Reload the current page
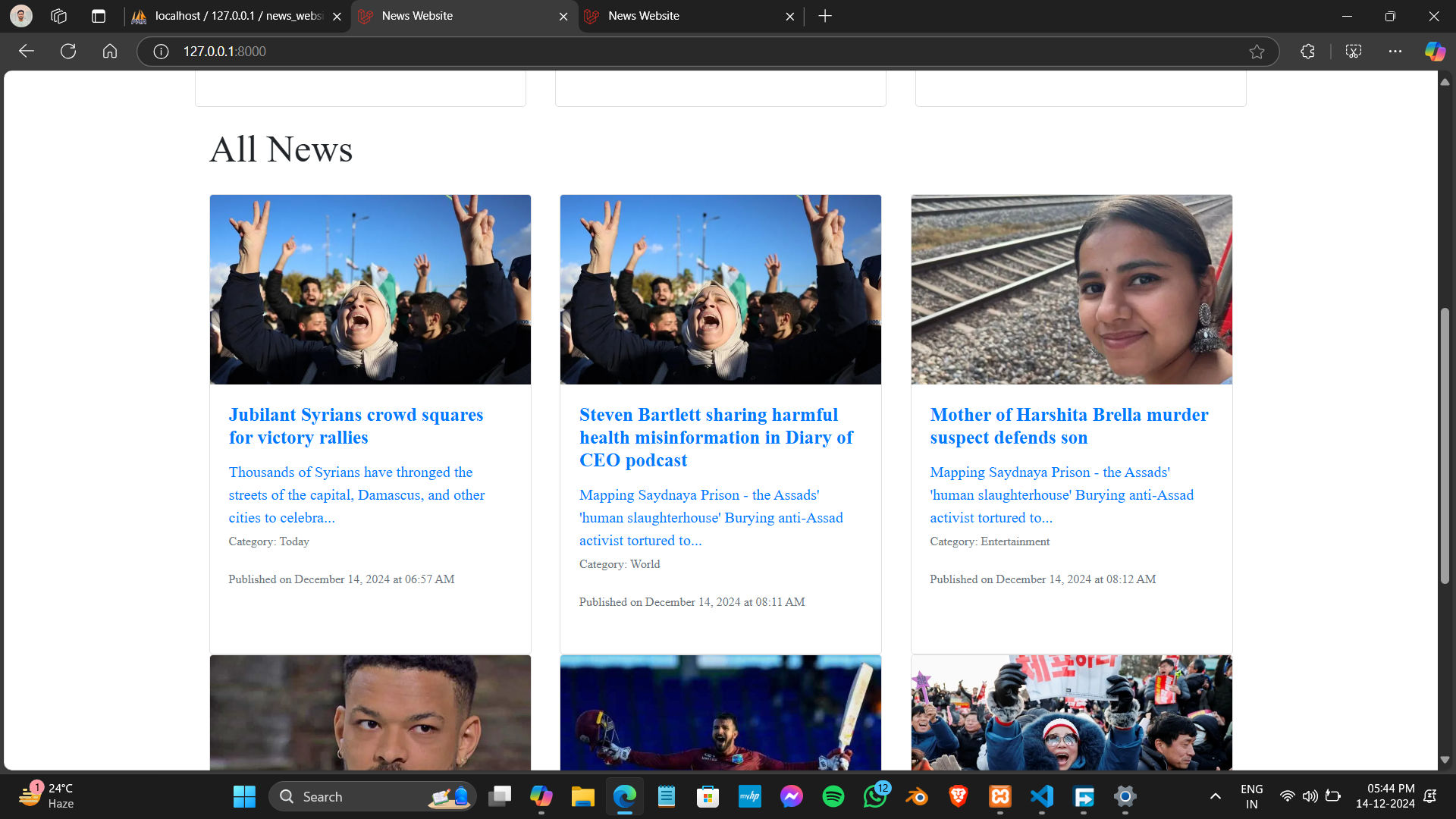This screenshot has height=819, width=1456. 68,51
